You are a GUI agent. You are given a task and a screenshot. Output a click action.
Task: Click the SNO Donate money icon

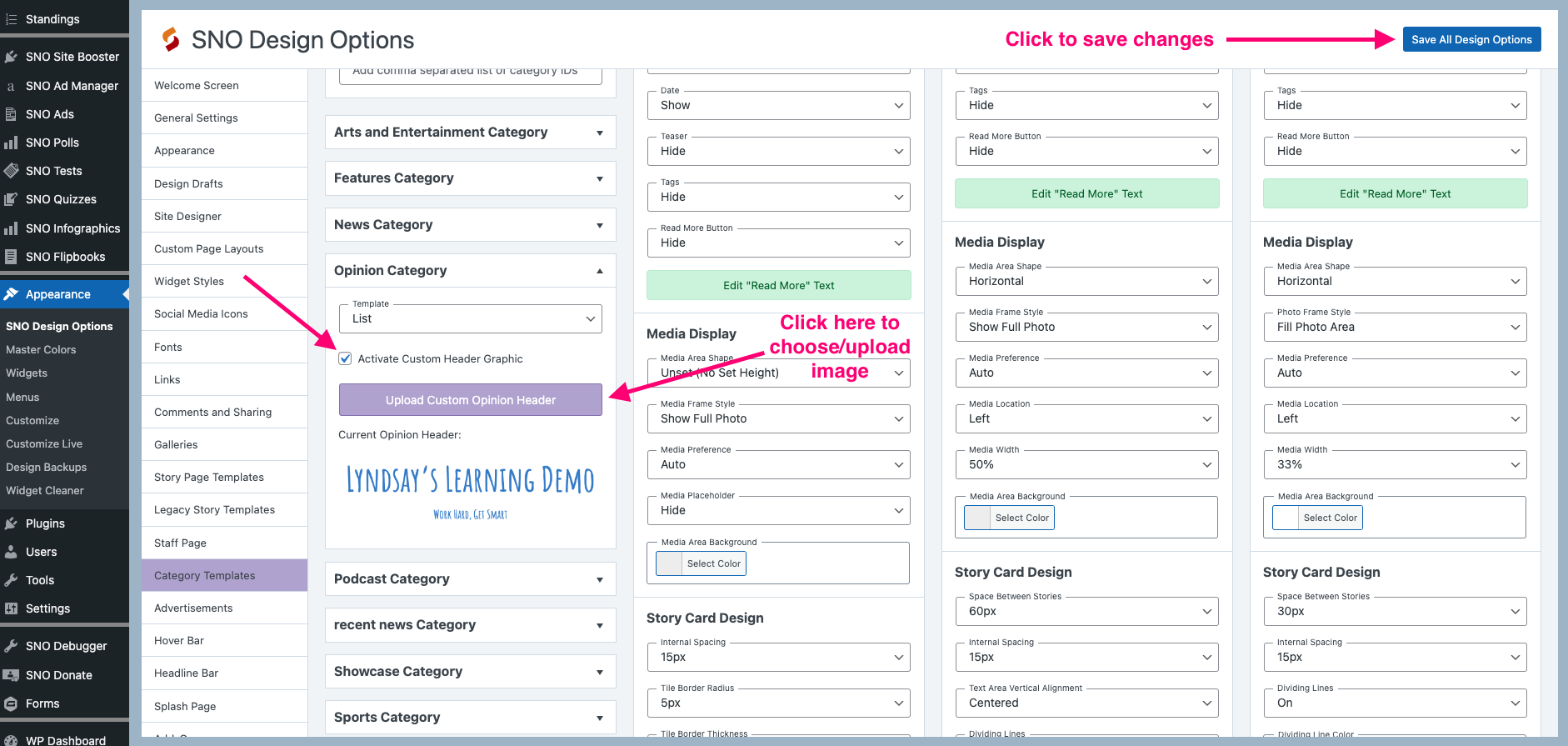coord(11,675)
